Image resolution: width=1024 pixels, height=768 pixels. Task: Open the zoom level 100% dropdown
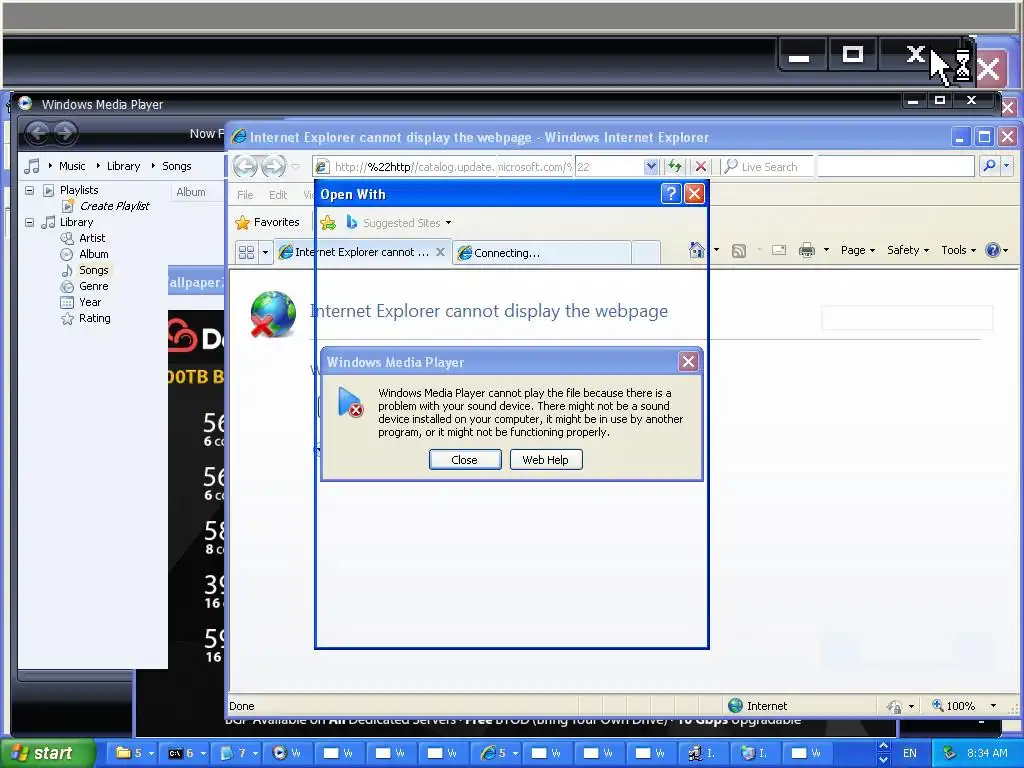click(993, 706)
